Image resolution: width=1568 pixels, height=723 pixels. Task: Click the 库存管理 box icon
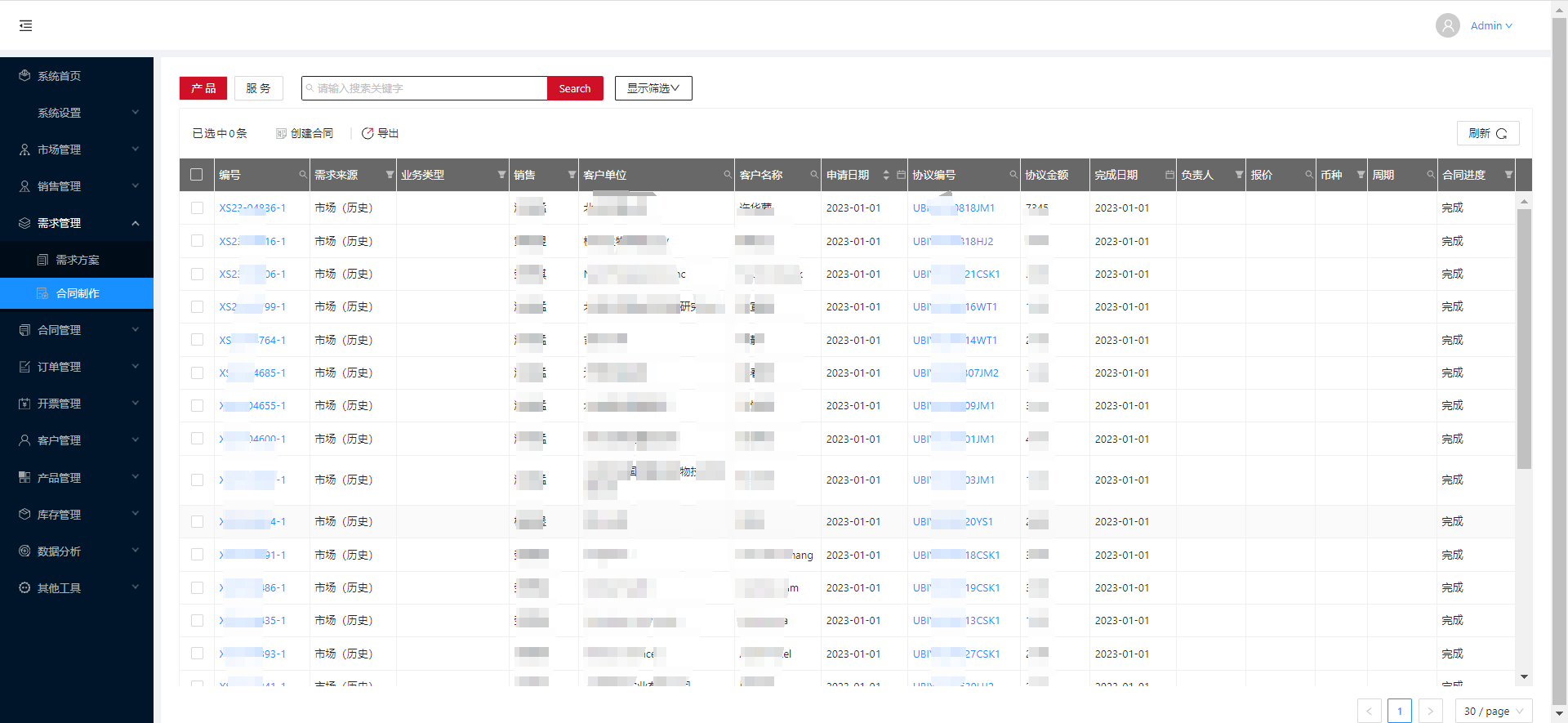(x=24, y=515)
